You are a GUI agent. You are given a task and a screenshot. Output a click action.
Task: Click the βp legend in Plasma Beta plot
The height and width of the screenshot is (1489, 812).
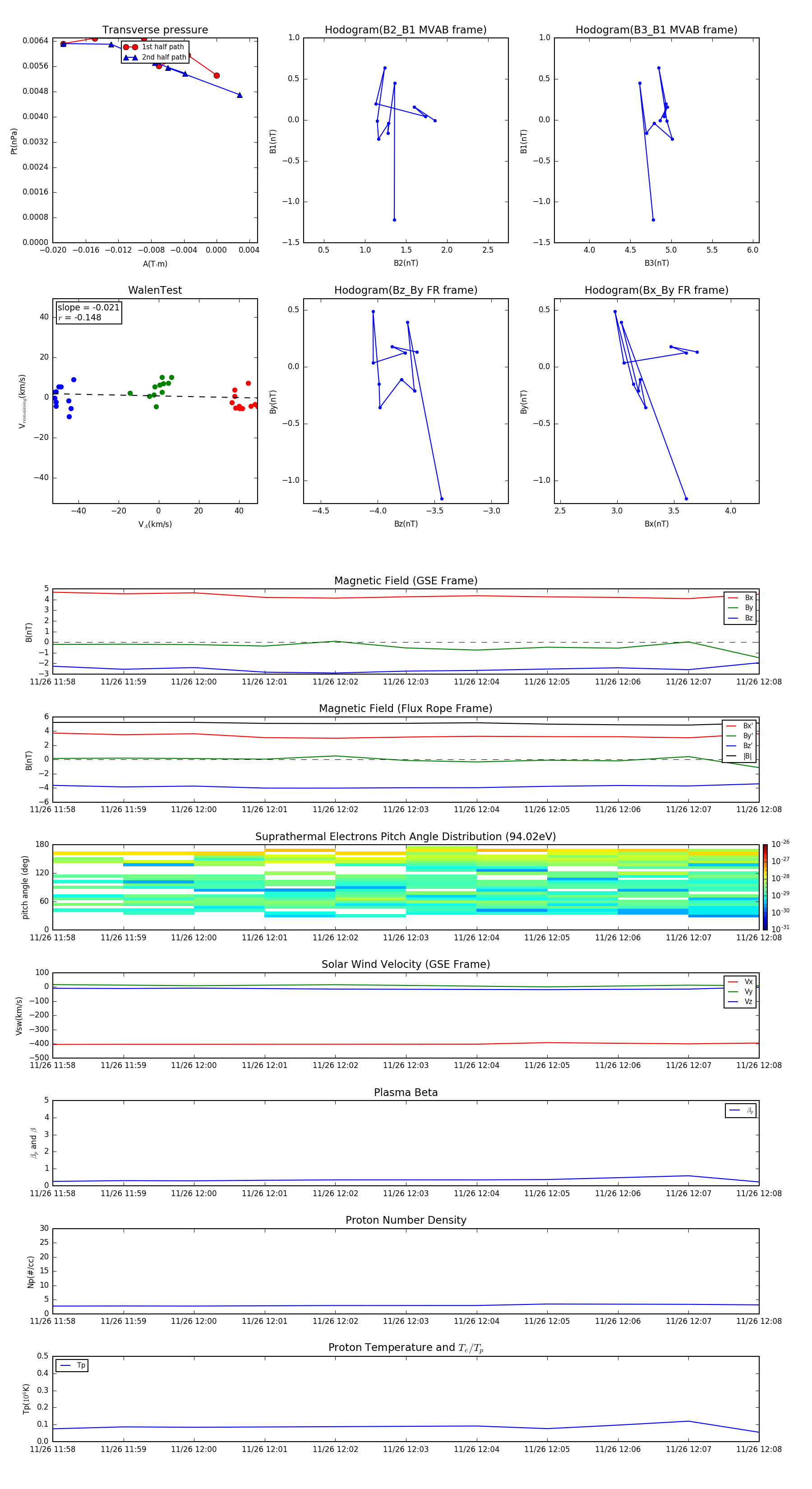(741, 1110)
